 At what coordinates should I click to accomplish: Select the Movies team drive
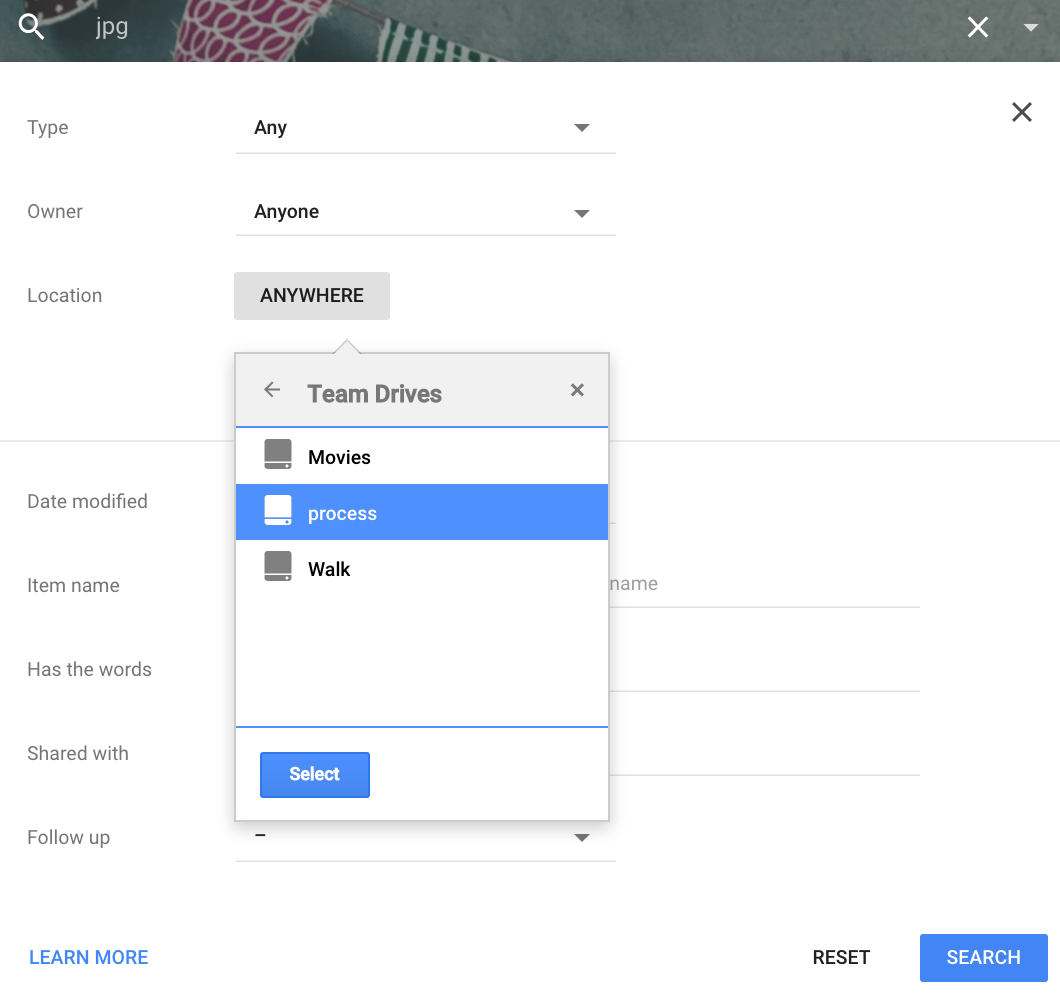(x=340, y=455)
